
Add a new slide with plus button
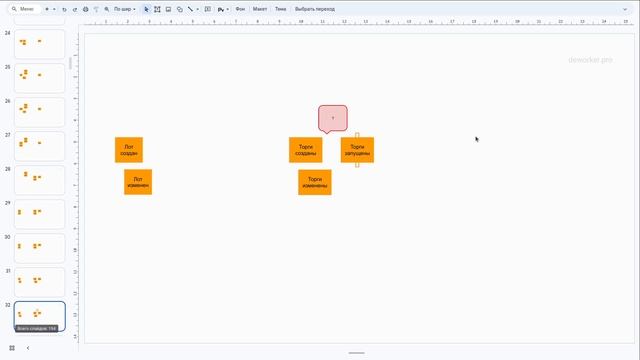pos(47,9)
